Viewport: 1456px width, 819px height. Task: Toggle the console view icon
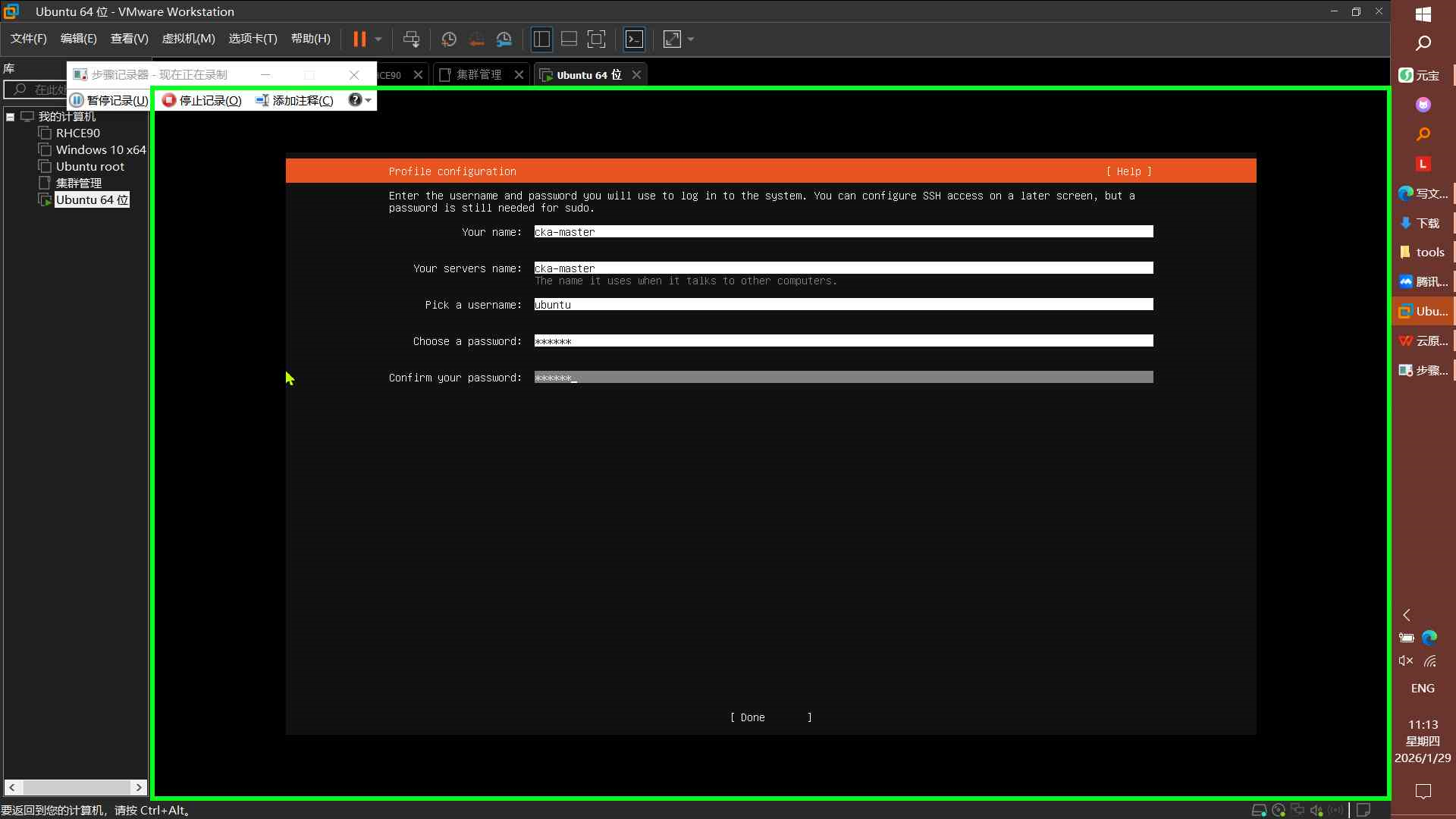tap(634, 39)
